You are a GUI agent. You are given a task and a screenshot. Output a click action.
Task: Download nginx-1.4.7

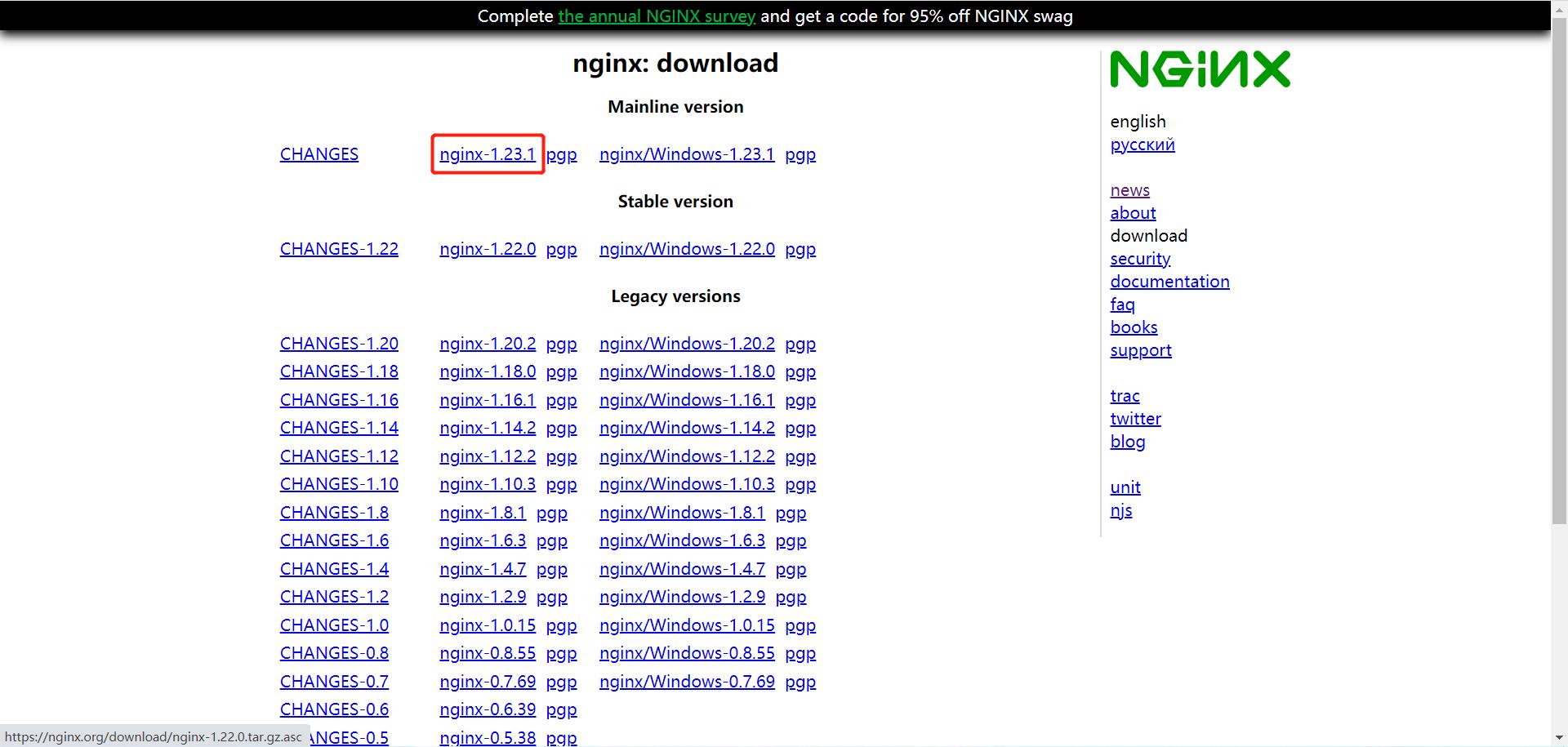(483, 569)
